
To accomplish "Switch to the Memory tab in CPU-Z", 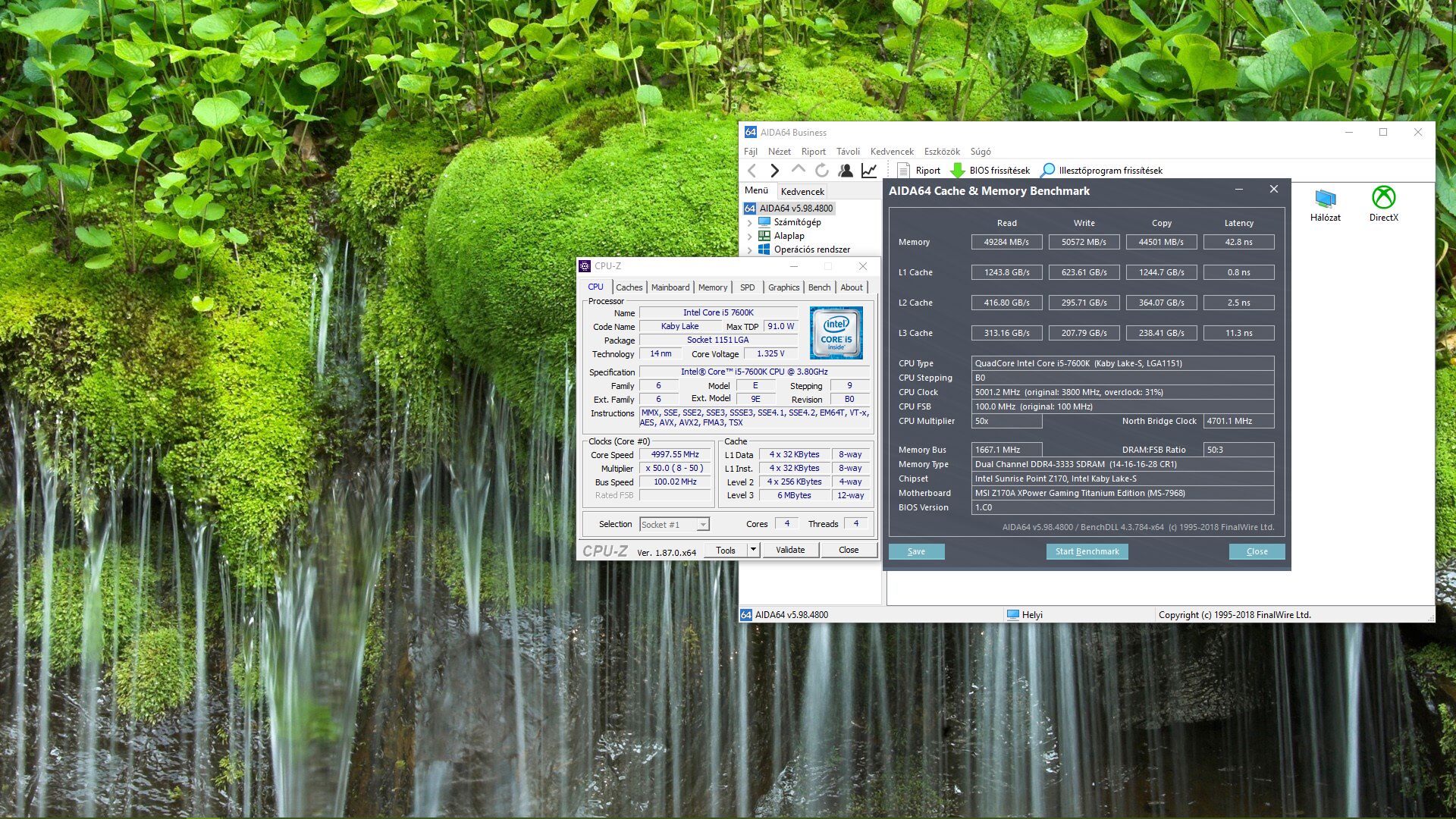I will [x=712, y=287].
